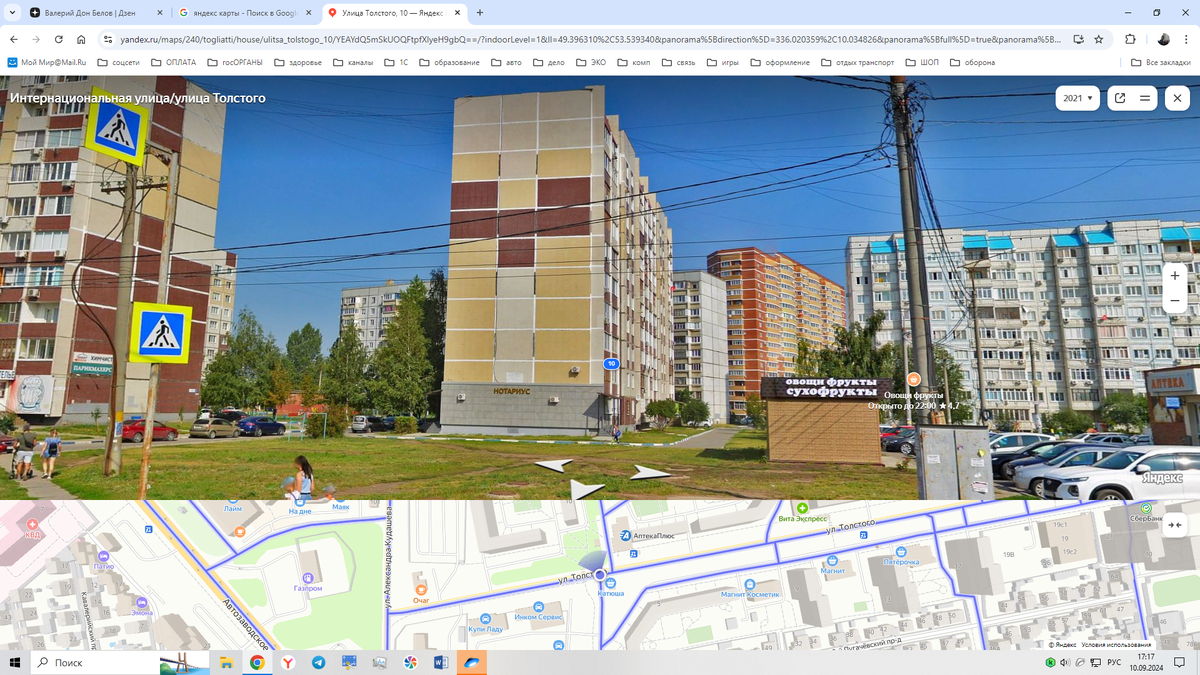The width and height of the screenshot is (1200, 675).
Task: Bookmark this page with the star
Action: click(x=1099, y=39)
